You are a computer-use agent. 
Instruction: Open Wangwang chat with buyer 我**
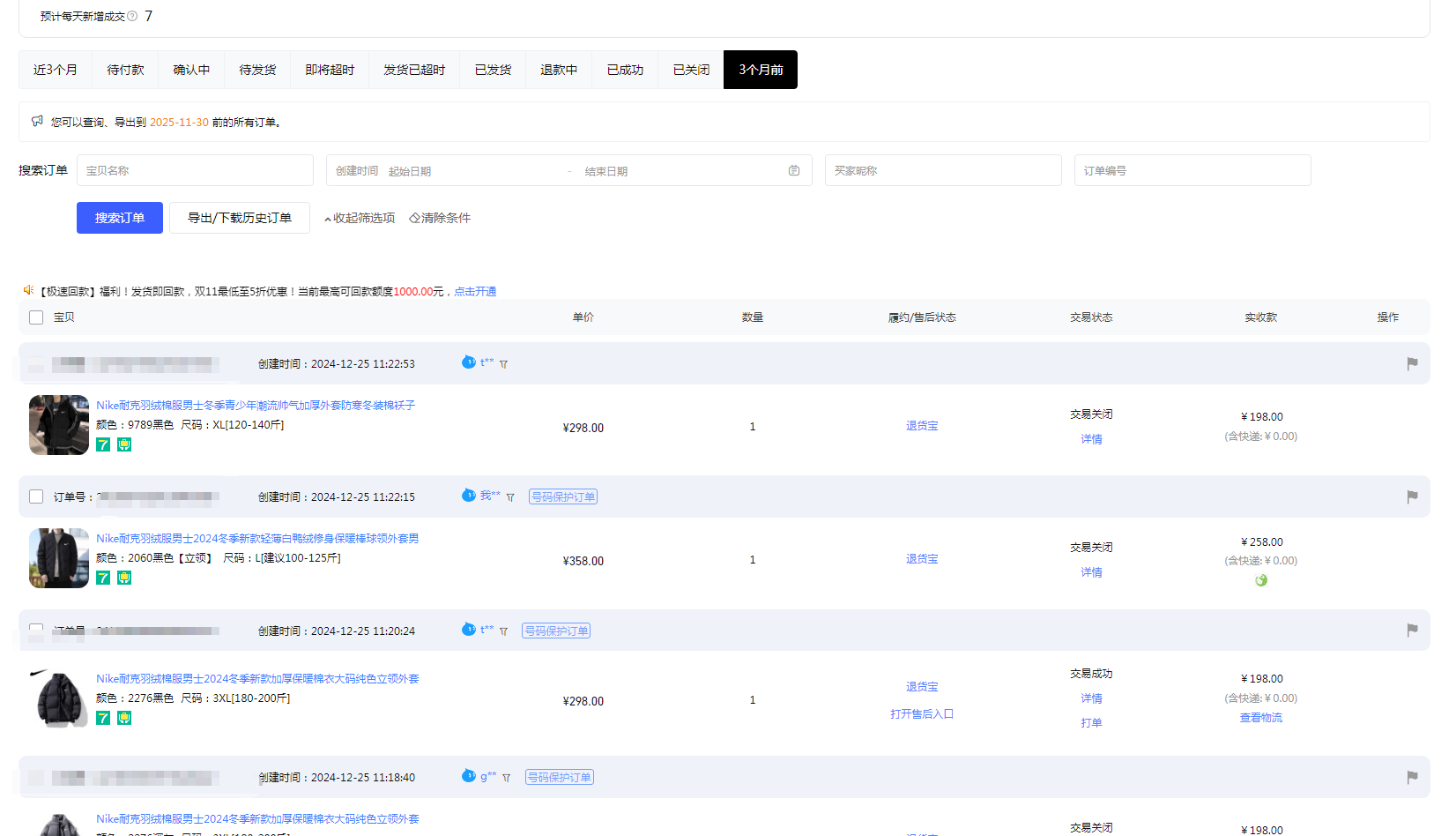[x=469, y=495]
